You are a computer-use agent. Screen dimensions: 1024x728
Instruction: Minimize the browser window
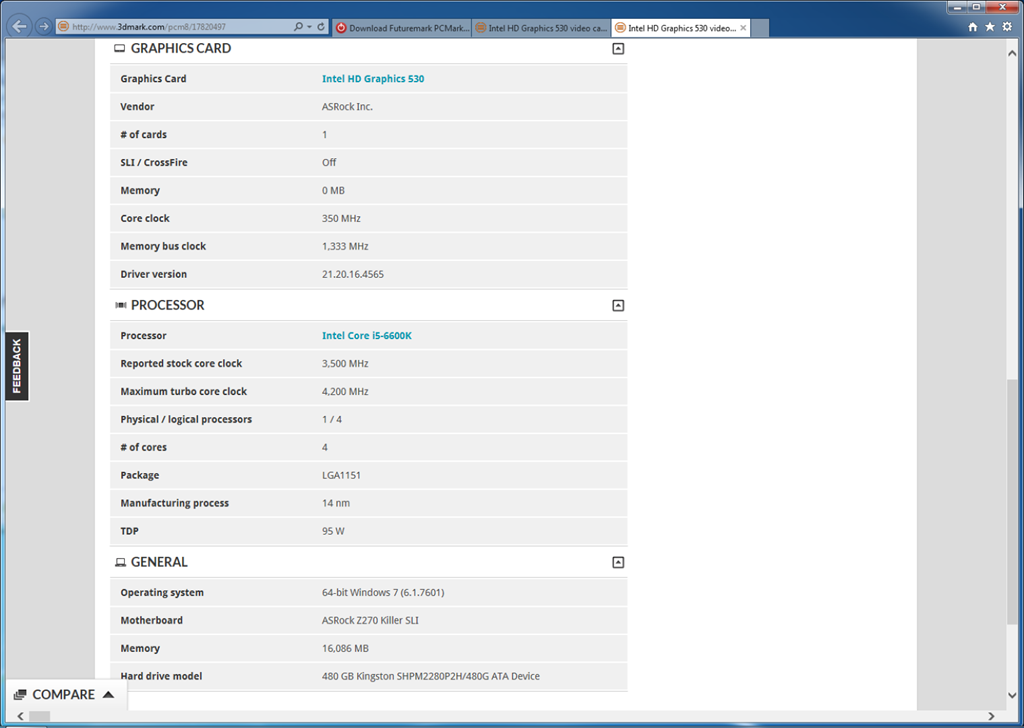(x=957, y=7)
